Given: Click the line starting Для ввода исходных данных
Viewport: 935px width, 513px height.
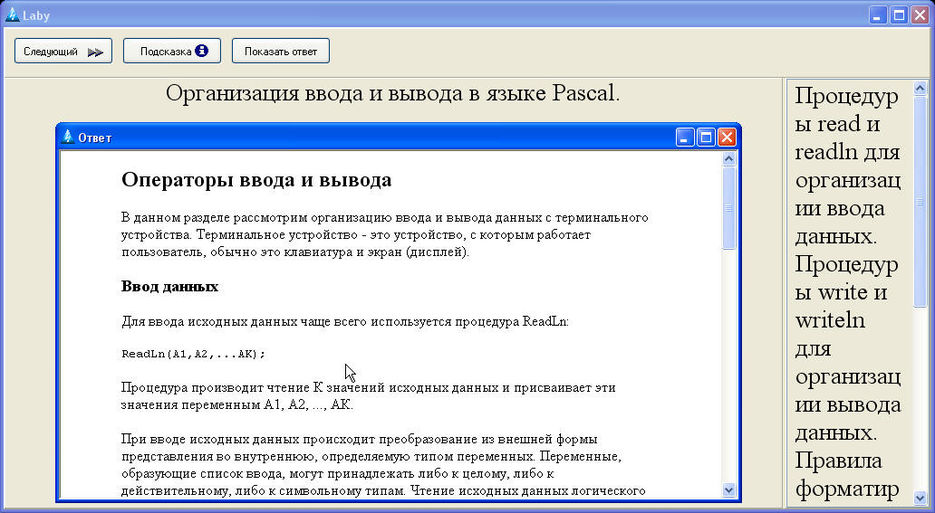Looking at the screenshot, I should click(345, 322).
